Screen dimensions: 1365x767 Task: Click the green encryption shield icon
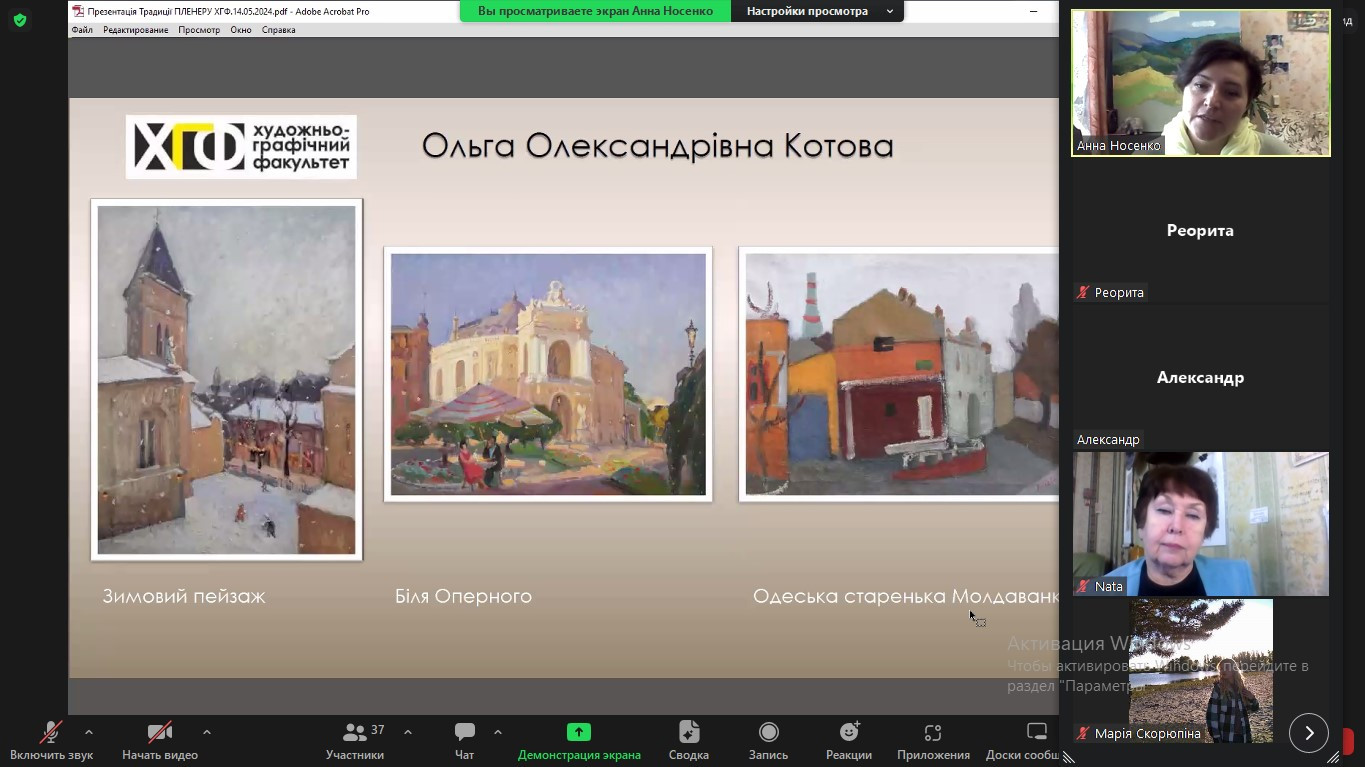click(x=19, y=20)
